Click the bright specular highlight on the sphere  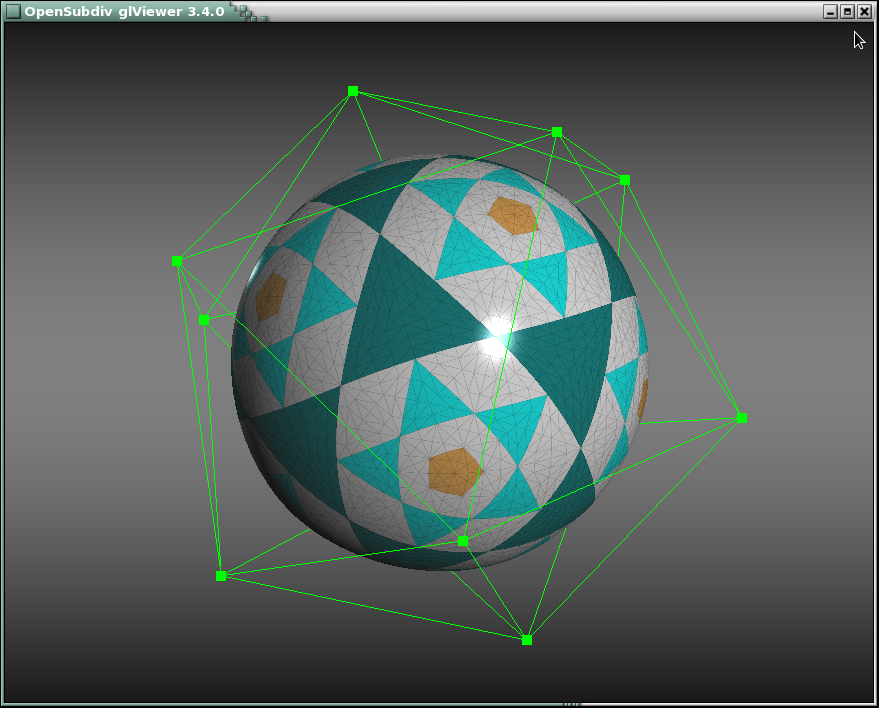(495, 337)
